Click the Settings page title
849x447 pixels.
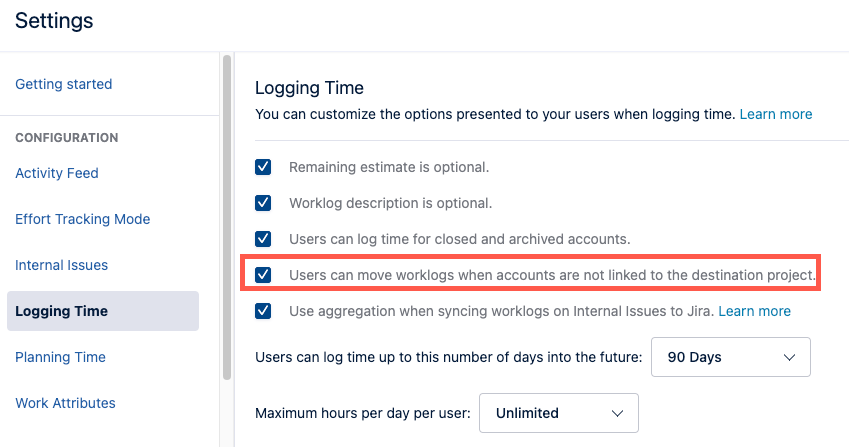(x=54, y=20)
